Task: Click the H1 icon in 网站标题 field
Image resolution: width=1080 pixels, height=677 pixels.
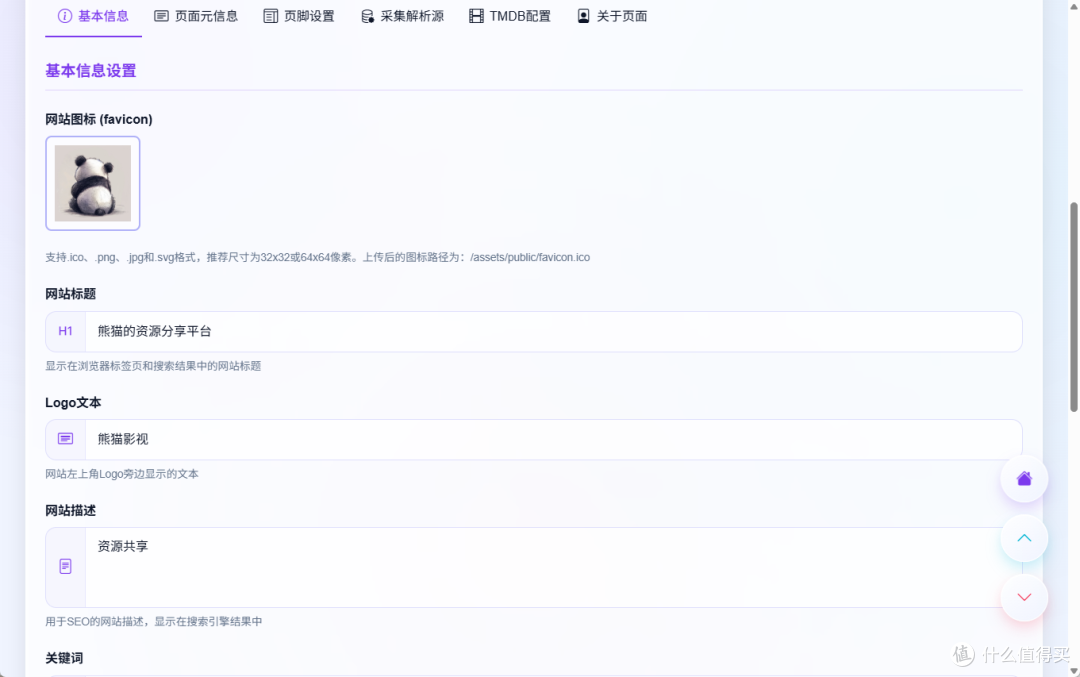Action: point(65,331)
